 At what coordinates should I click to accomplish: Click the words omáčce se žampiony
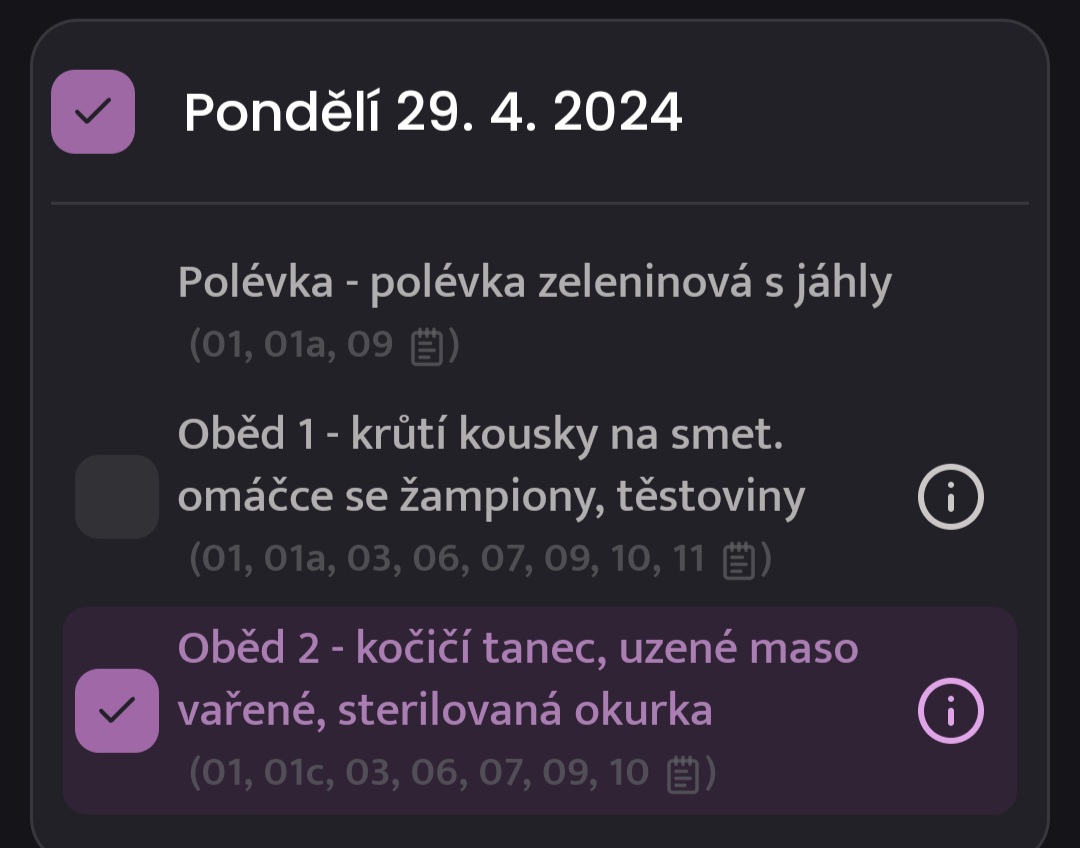pyautogui.click(x=391, y=497)
